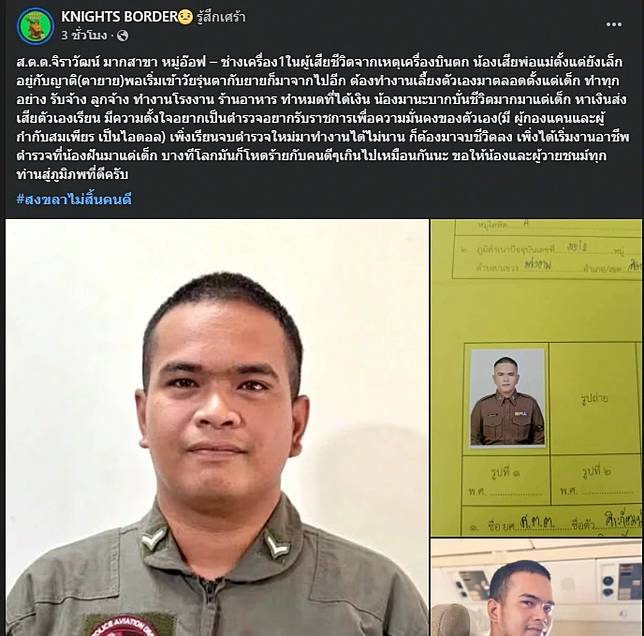Viewport: 644px width, 636px height.
Task: Open the #สงขลาไม่สิ้นคนดี hashtag
Action: click(74, 200)
